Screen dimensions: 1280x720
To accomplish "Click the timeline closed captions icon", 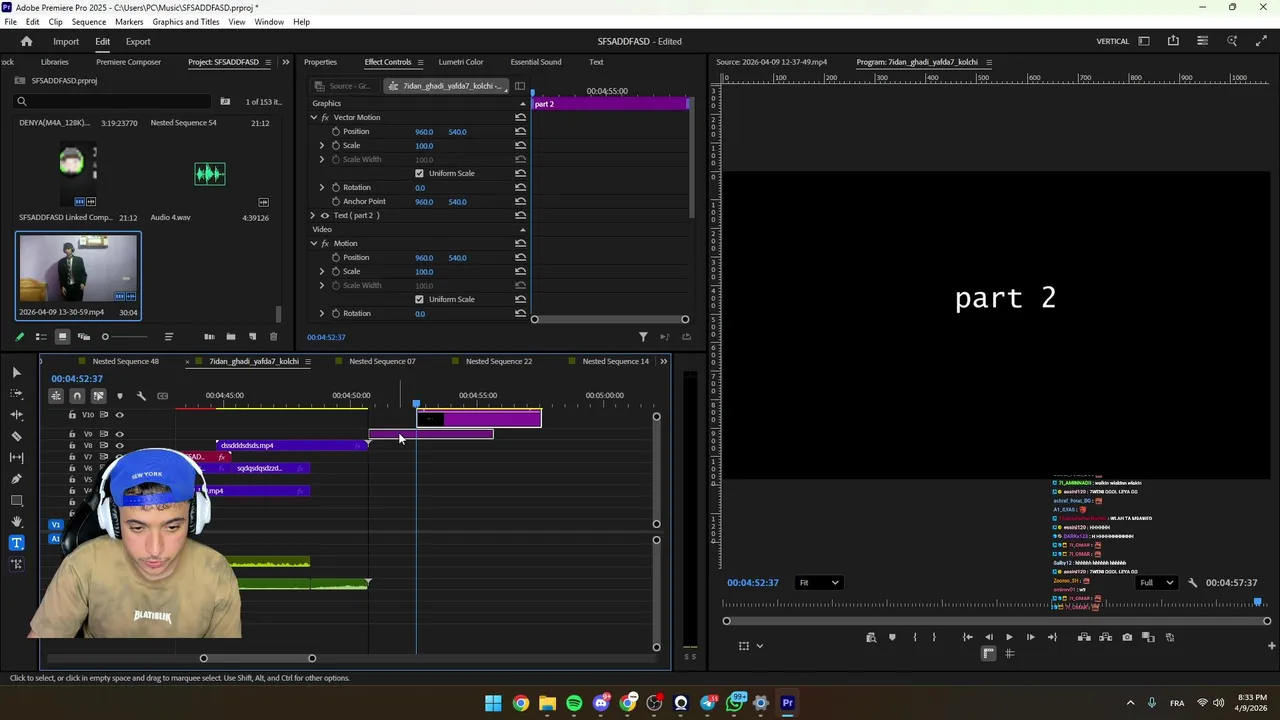I will coord(163,396).
